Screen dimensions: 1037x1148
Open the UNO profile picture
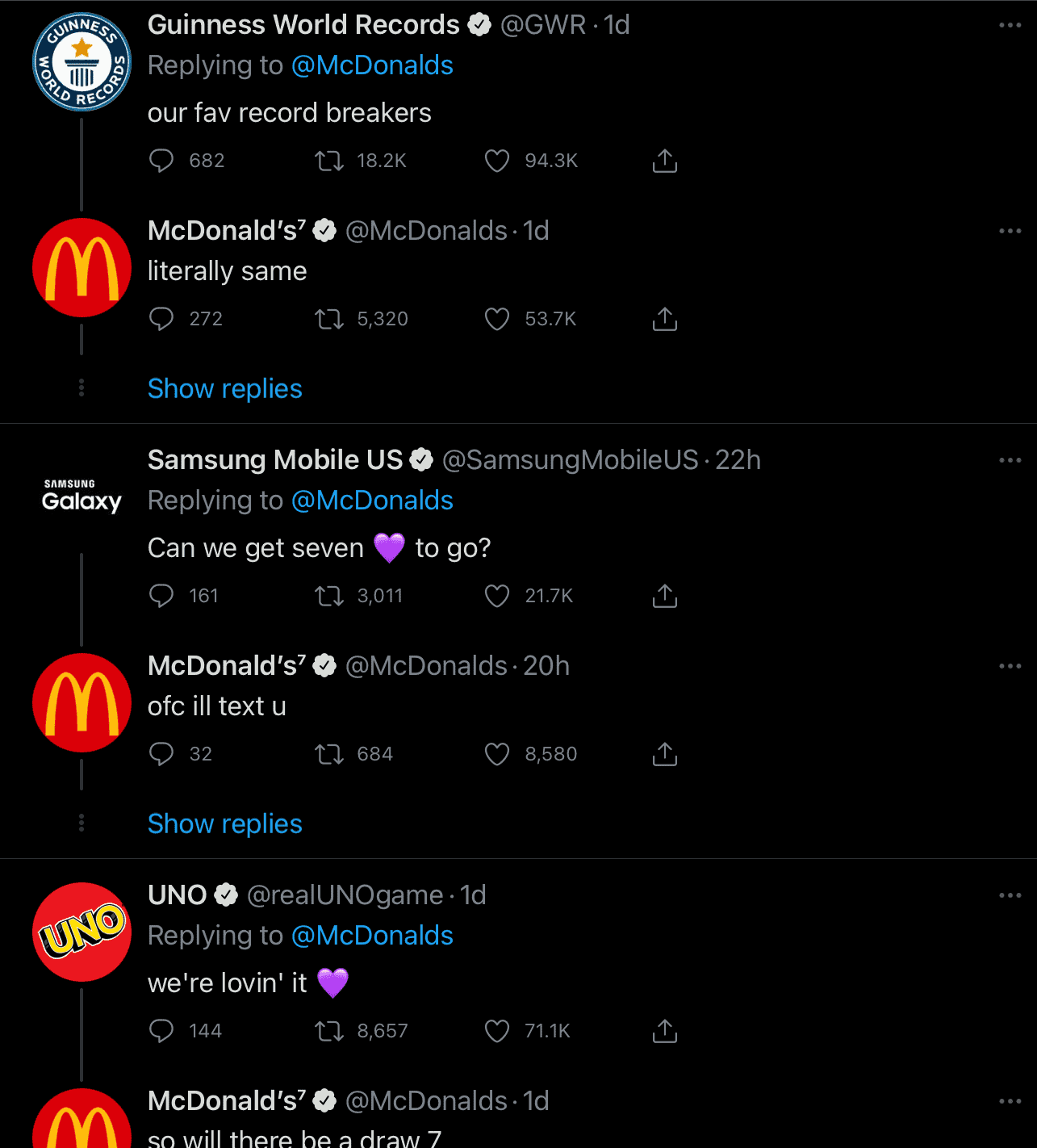click(x=82, y=932)
